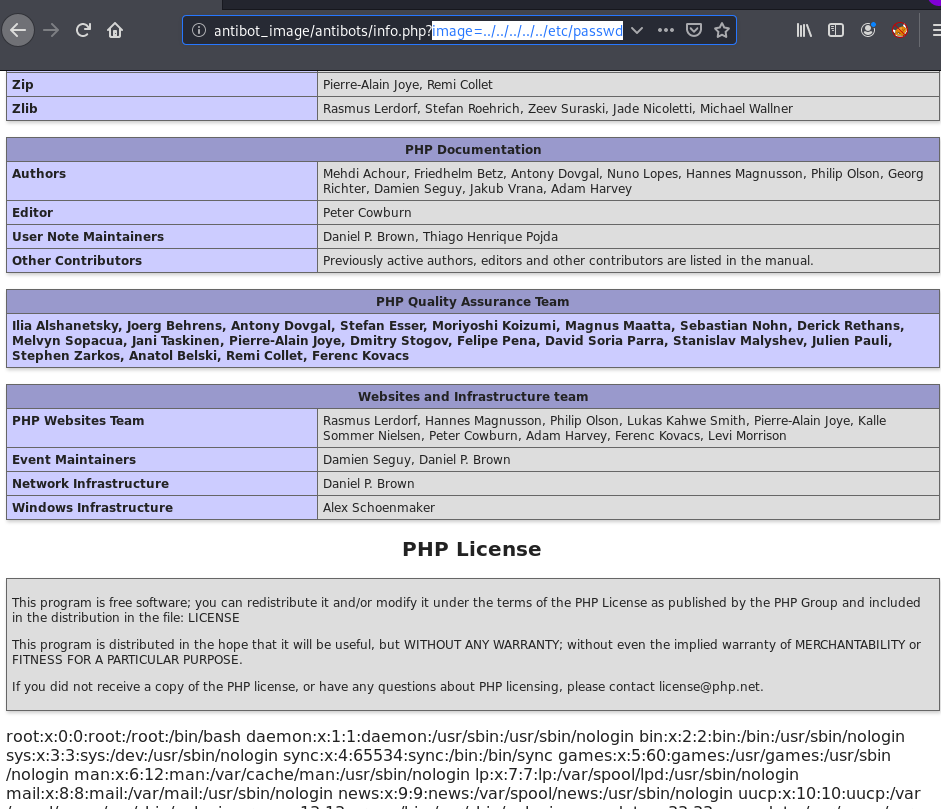Viewport: 941px width, 809px height.
Task: Bookmark this page with the star
Action: coord(722,30)
